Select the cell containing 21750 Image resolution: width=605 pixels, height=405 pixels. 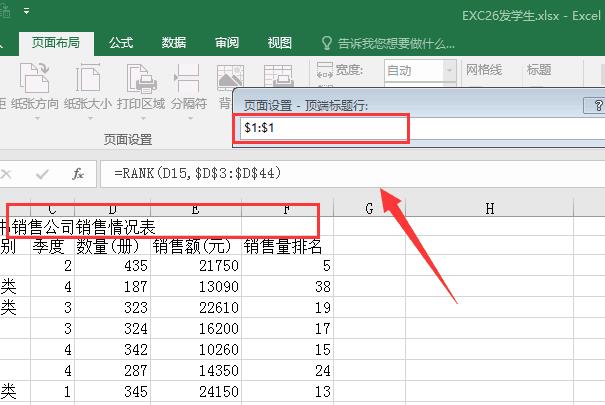[192, 267]
